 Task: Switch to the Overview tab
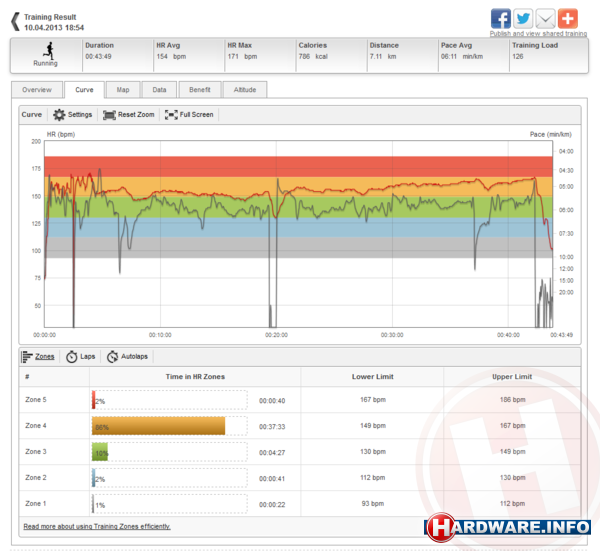[x=37, y=90]
